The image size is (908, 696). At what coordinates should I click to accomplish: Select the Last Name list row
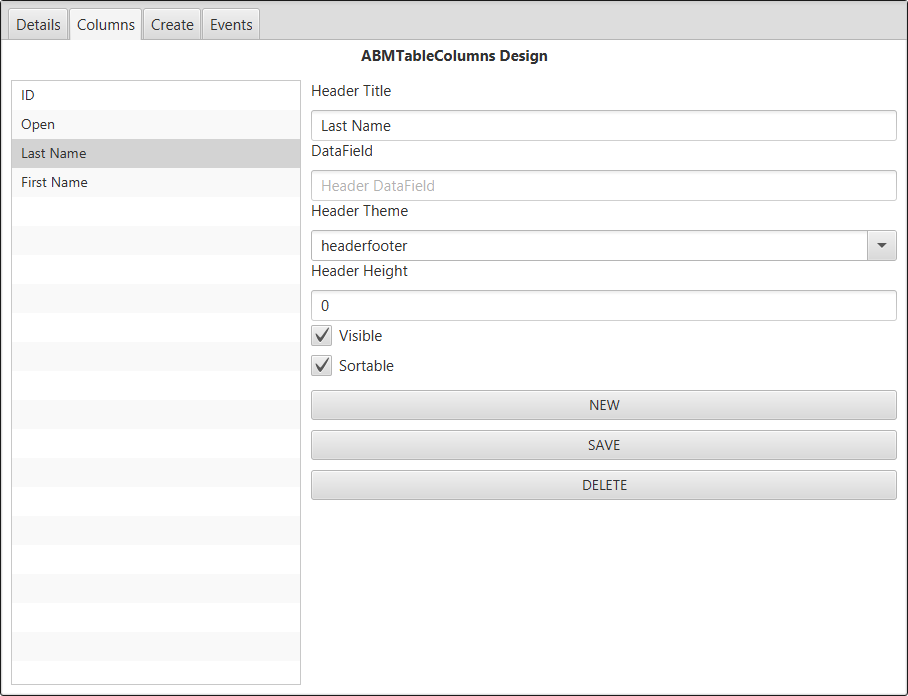pyautogui.click(x=155, y=153)
